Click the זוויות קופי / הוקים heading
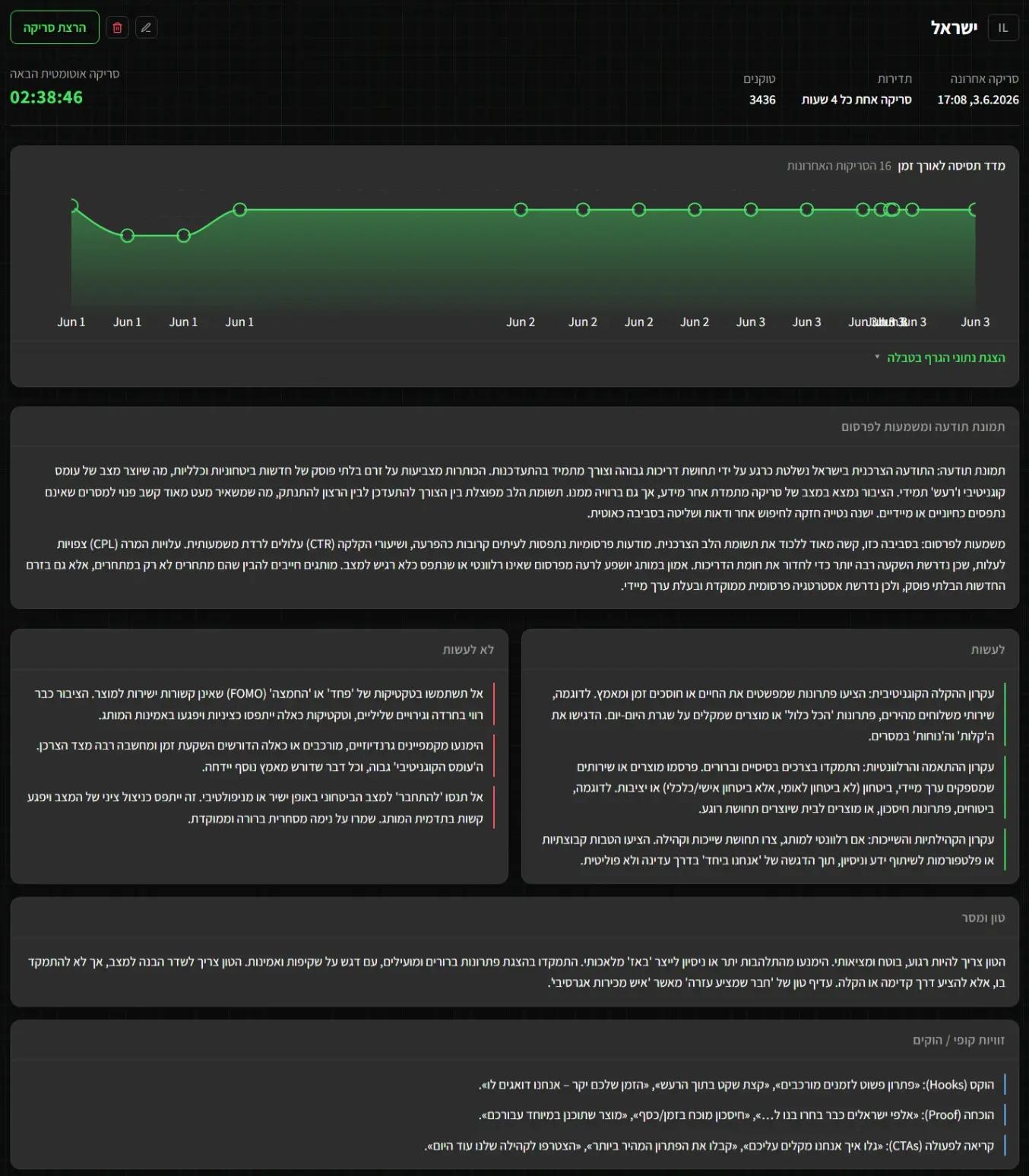This screenshot has height=1176, width=1029. tap(958, 1040)
